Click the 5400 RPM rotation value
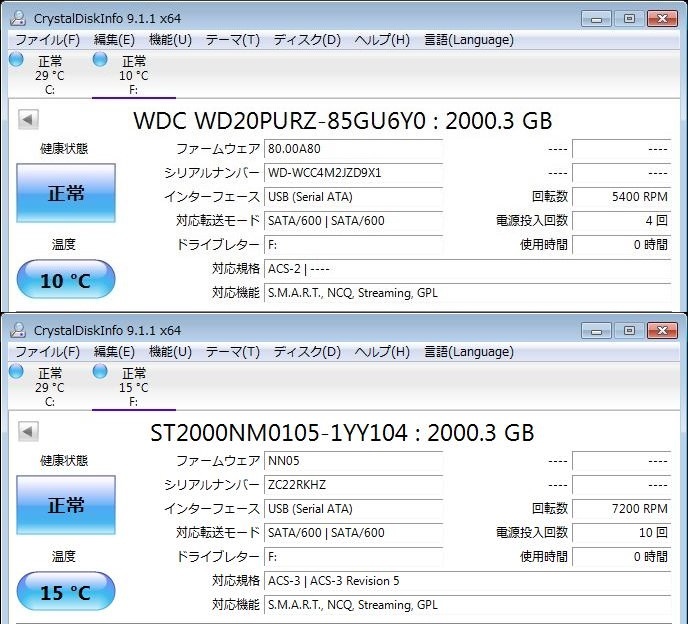 622,197
